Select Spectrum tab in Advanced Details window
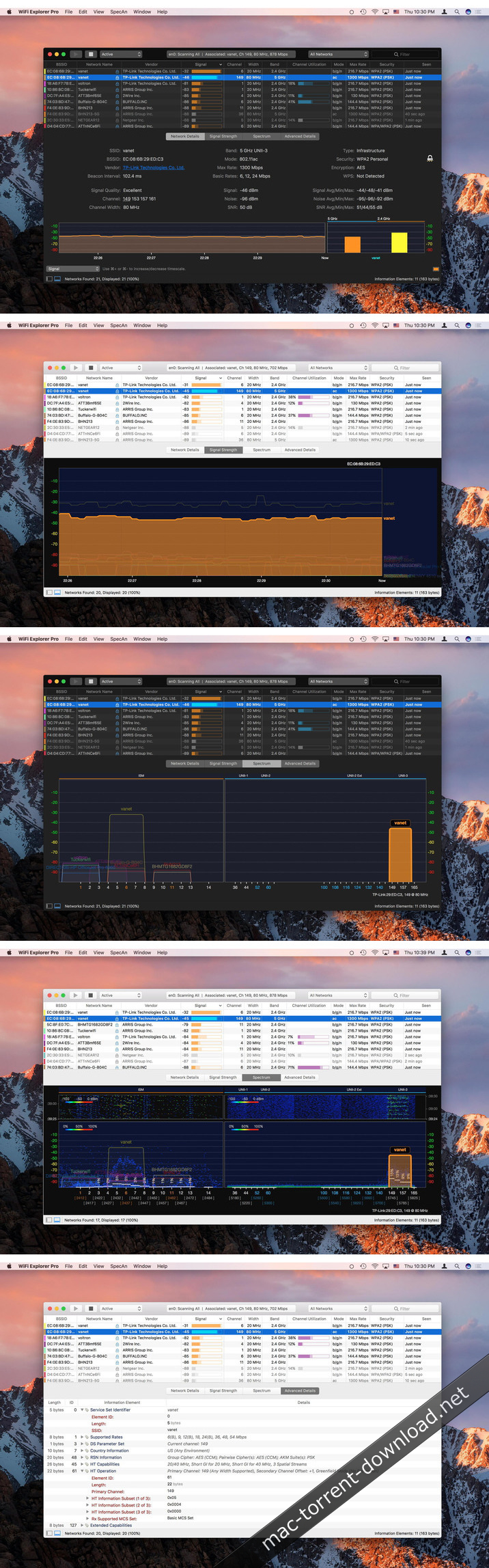 (262, 1390)
